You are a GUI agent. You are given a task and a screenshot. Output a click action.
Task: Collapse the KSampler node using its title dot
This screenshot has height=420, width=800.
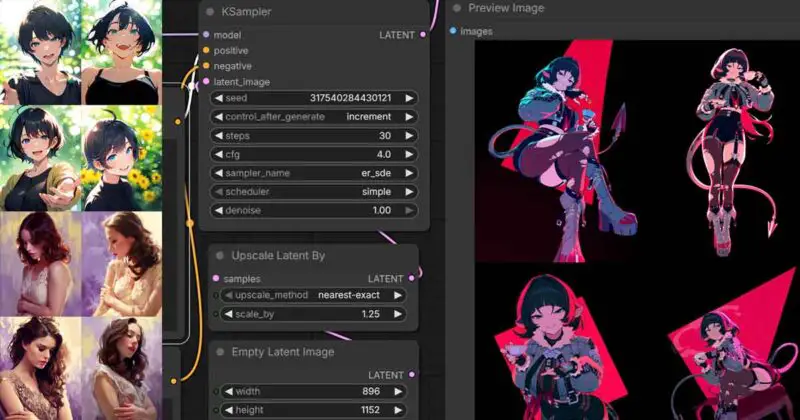coord(210,11)
